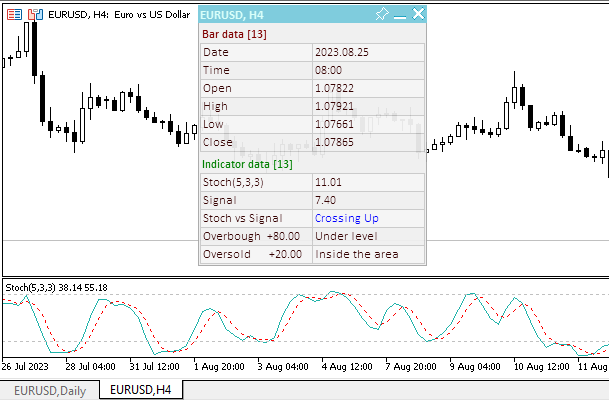Click the '3 Aug 04:00' time axis label
The image size is (609, 400).
click(x=283, y=367)
